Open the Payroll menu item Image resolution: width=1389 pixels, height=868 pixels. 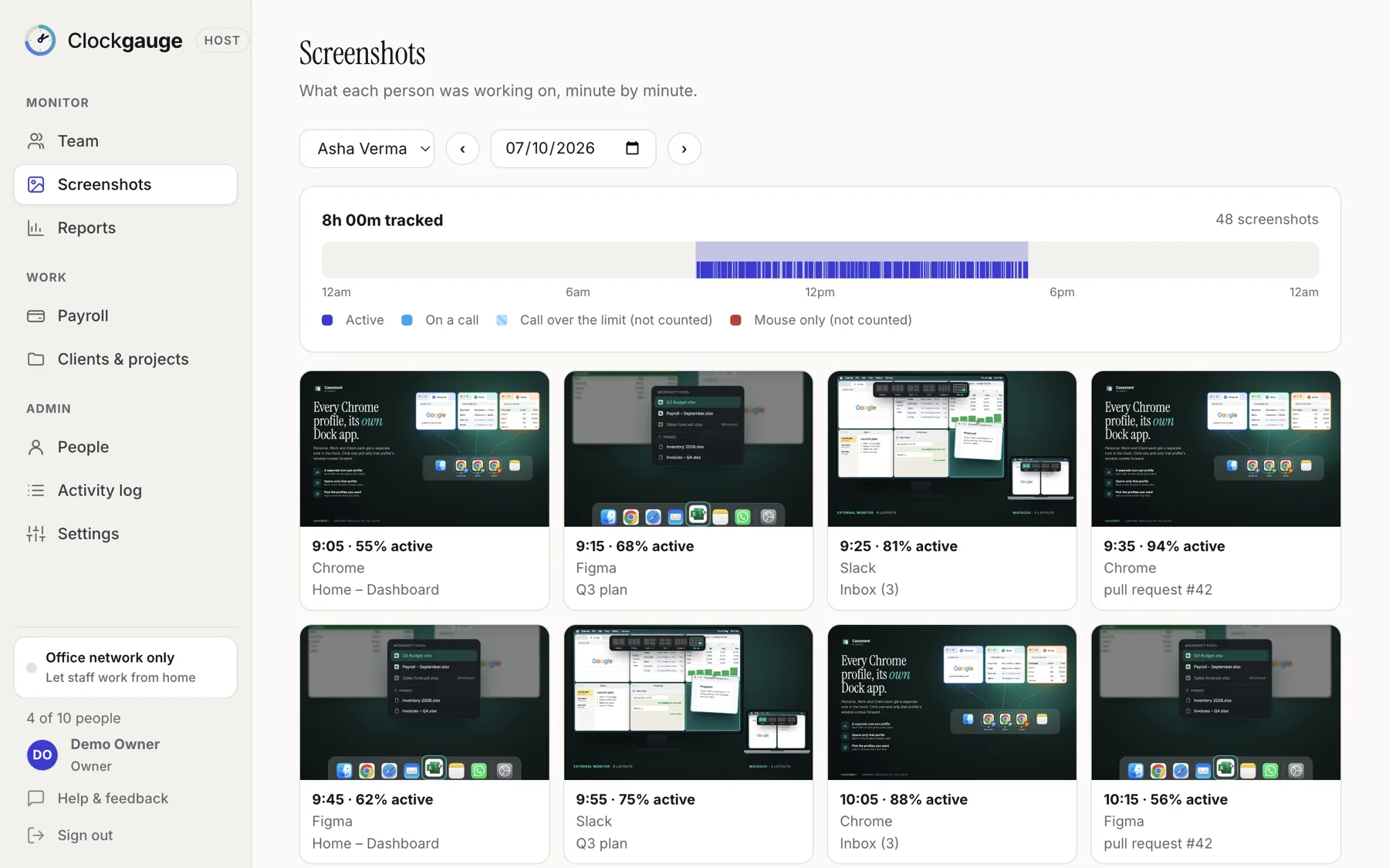[125, 316]
